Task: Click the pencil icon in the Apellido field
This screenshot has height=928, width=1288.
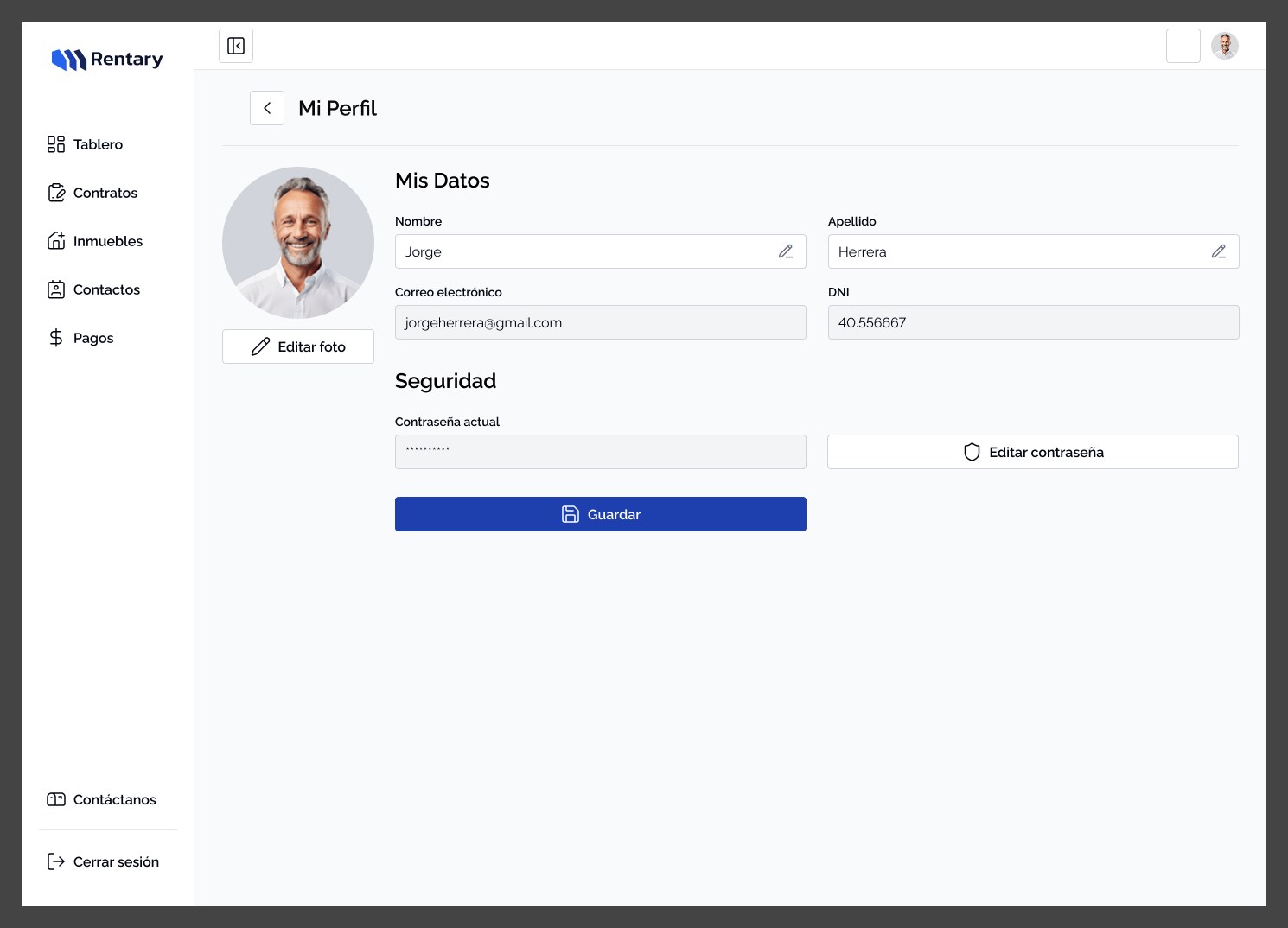Action: pos(1219,251)
